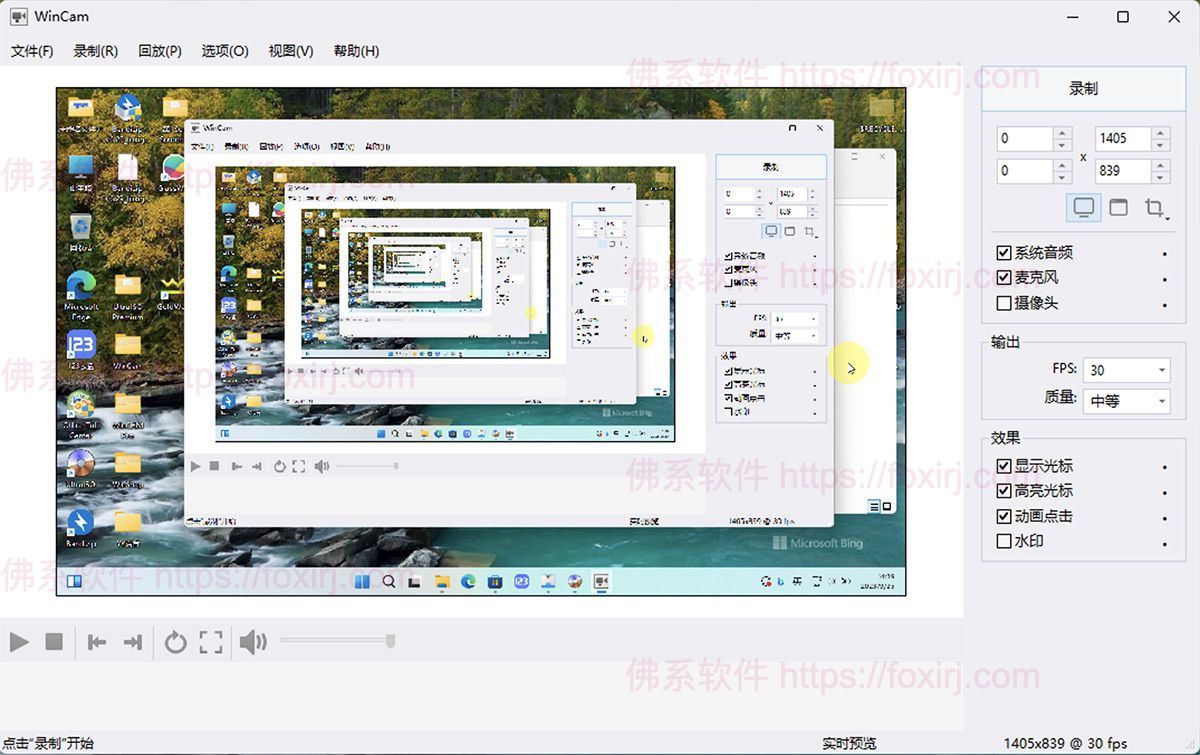The width and height of the screenshot is (1200, 755).
Task: Click the large 录制 button
Action: (1083, 88)
